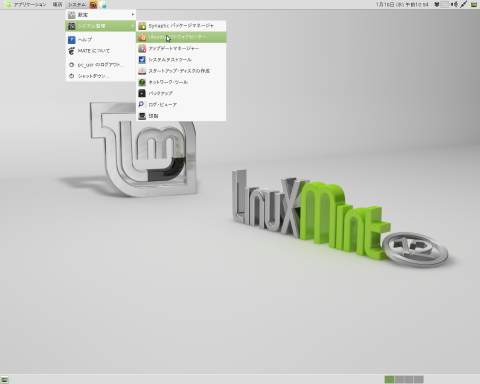Click the rightmost green tray icon on top panel
Viewport: 480px width, 384px height.
[x=474, y=5]
